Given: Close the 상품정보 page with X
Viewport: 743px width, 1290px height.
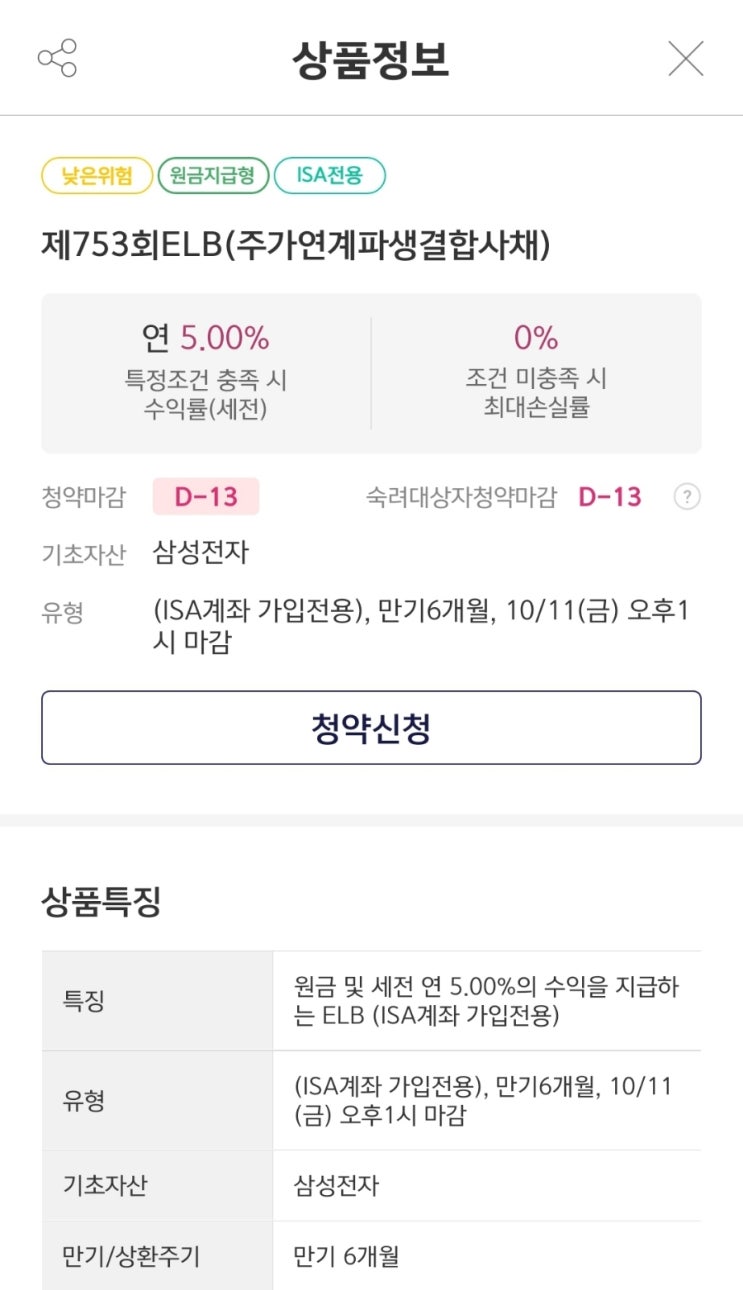Looking at the screenshot, I should click(686, 58).
